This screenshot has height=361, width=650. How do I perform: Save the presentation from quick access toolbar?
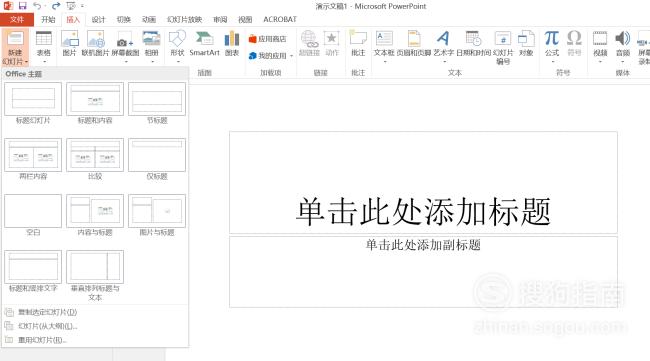coord(22,6)
